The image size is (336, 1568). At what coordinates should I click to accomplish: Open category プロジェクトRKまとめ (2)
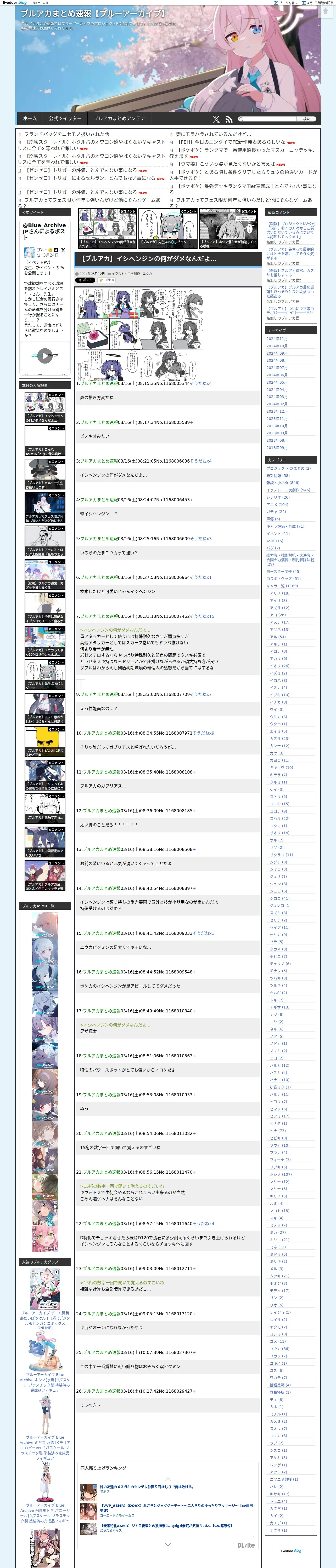(x=288, y=468)
